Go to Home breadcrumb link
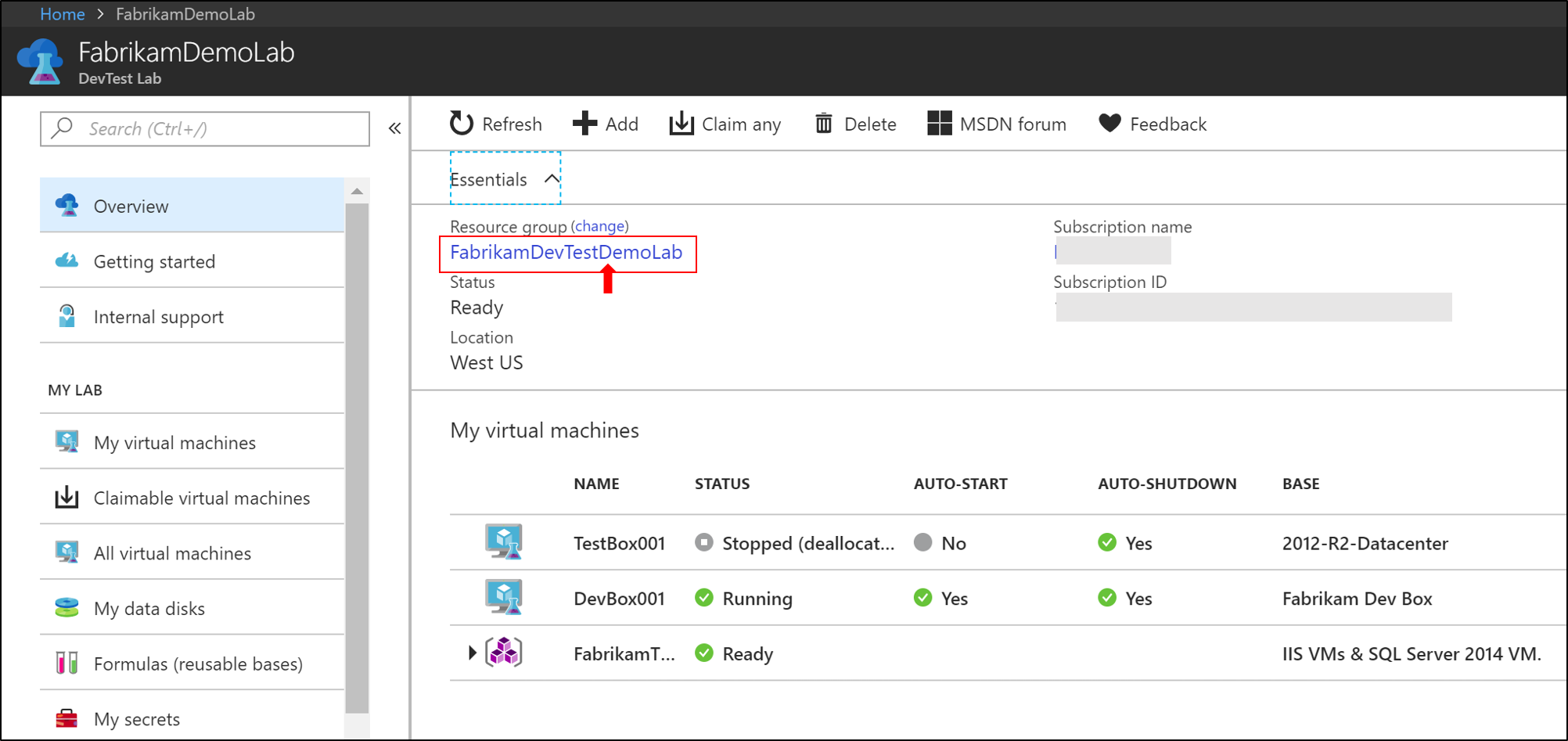The height and width of the screenshot is (741, 1568). point(63,14)
